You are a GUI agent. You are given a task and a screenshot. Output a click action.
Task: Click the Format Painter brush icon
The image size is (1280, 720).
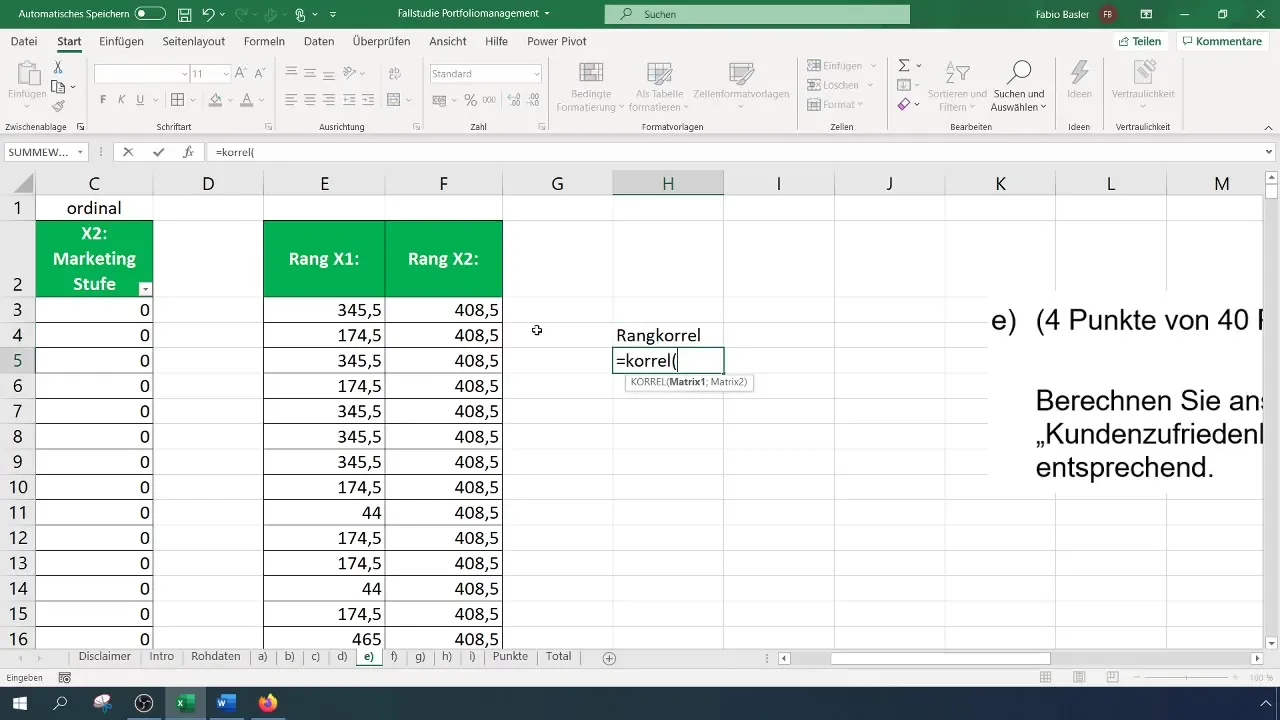click(58, 107)
